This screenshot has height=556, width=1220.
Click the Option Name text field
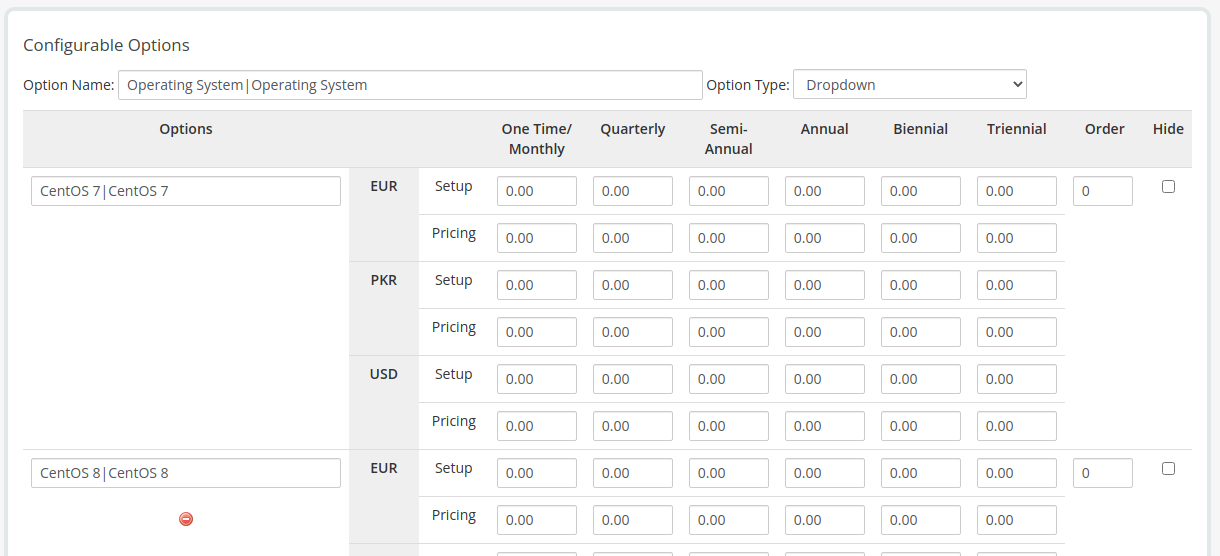point(410,85)
